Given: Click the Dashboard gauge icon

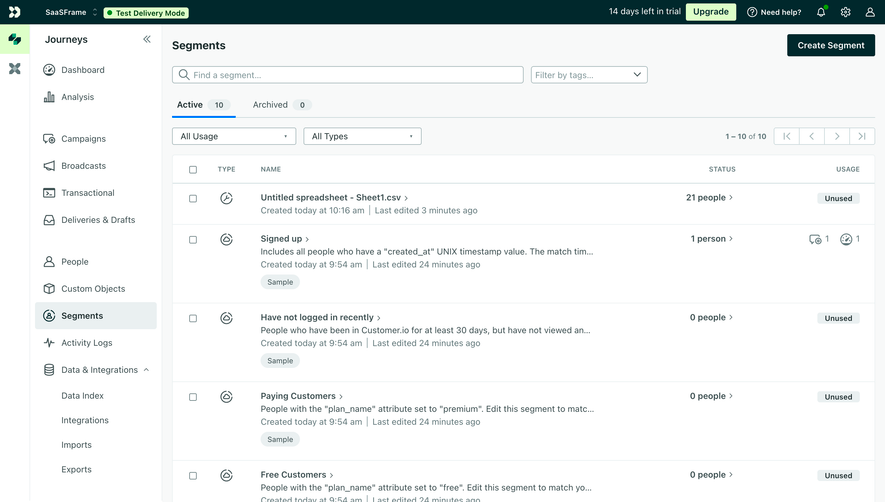Looking at the screenshot, I should pyautogui.click(x=49, y=70).
